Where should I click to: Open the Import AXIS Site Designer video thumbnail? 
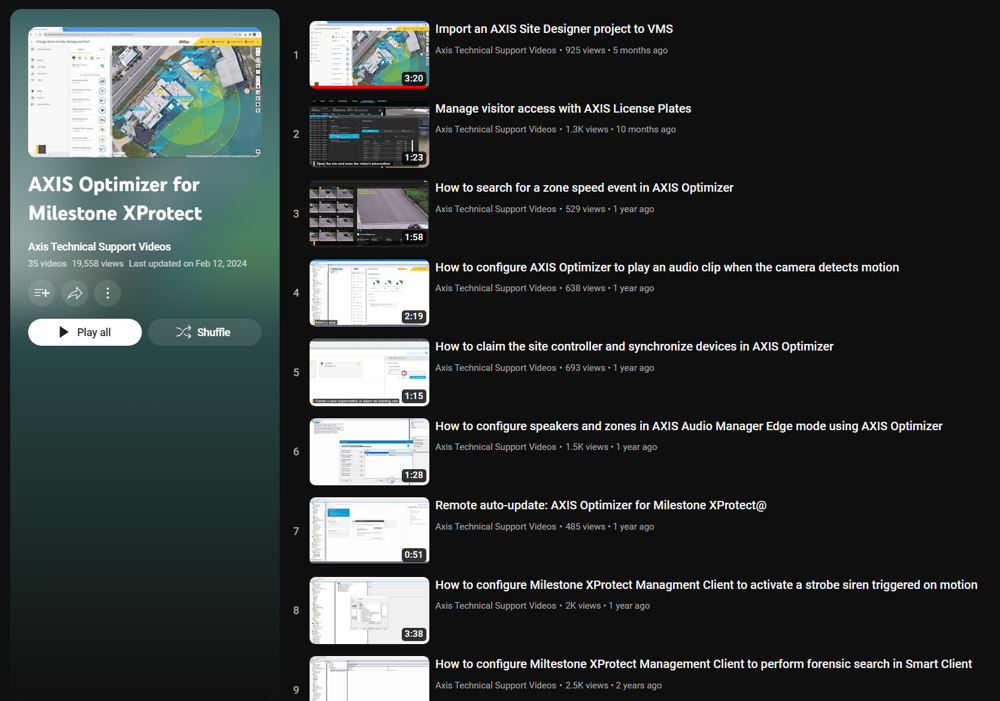(x=369, y=55)
